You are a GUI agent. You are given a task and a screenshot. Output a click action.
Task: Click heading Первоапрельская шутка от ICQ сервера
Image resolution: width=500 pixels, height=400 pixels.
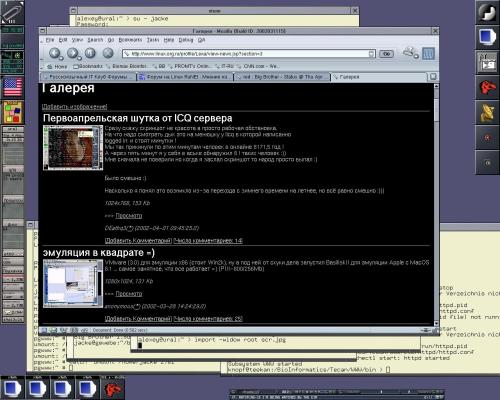(138, 118)
